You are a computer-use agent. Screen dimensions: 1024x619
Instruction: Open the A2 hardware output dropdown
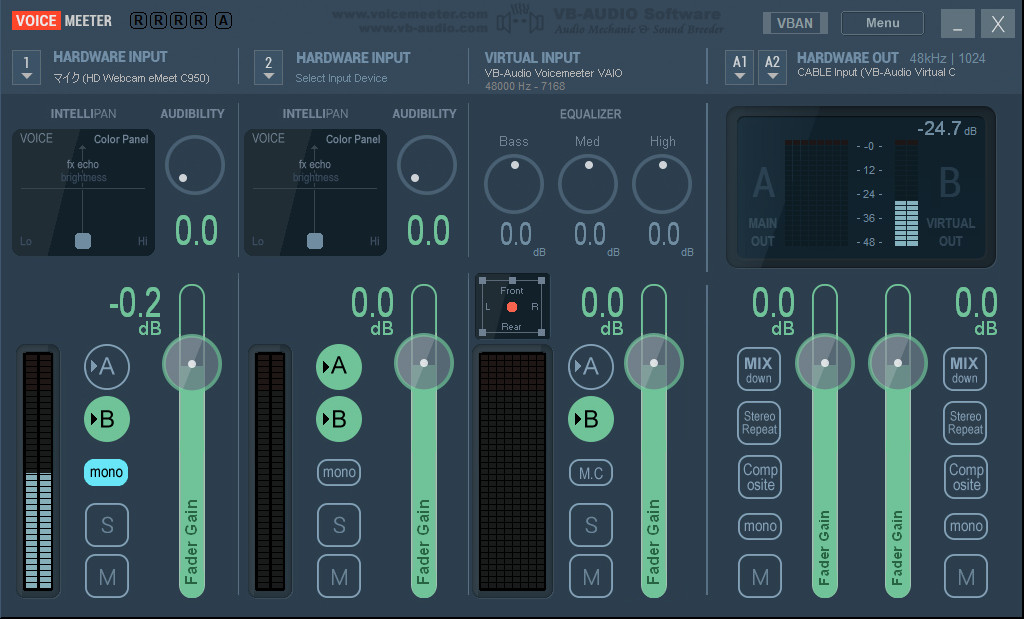(773, 67)
